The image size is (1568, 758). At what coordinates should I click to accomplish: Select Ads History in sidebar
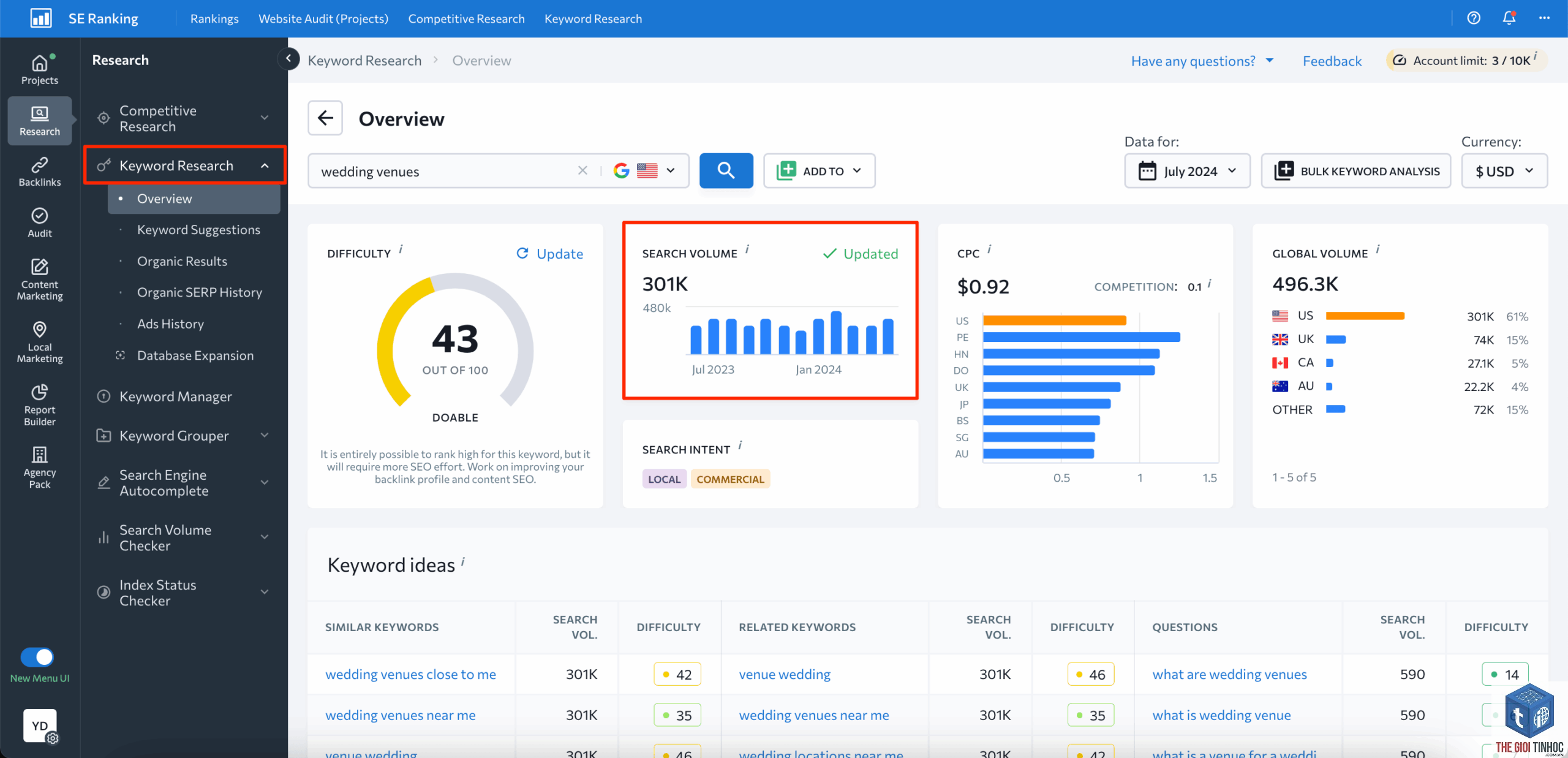point(170,324)
